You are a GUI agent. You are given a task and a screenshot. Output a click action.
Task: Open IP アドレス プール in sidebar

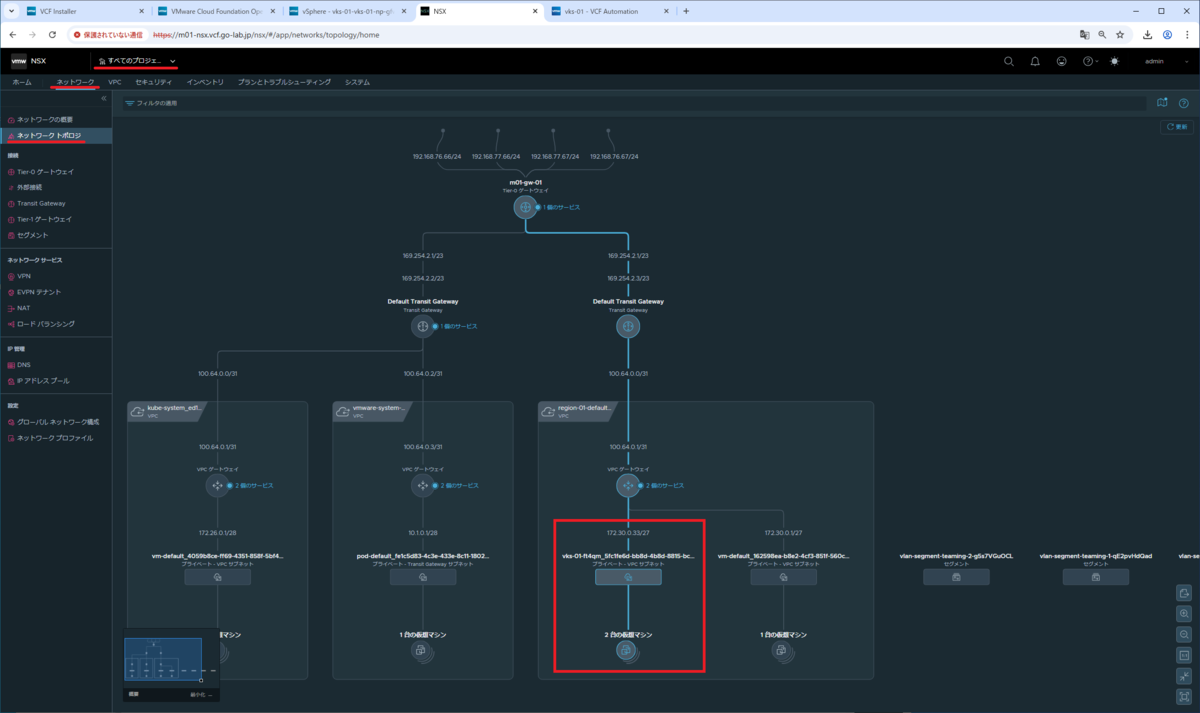point(43,381)
